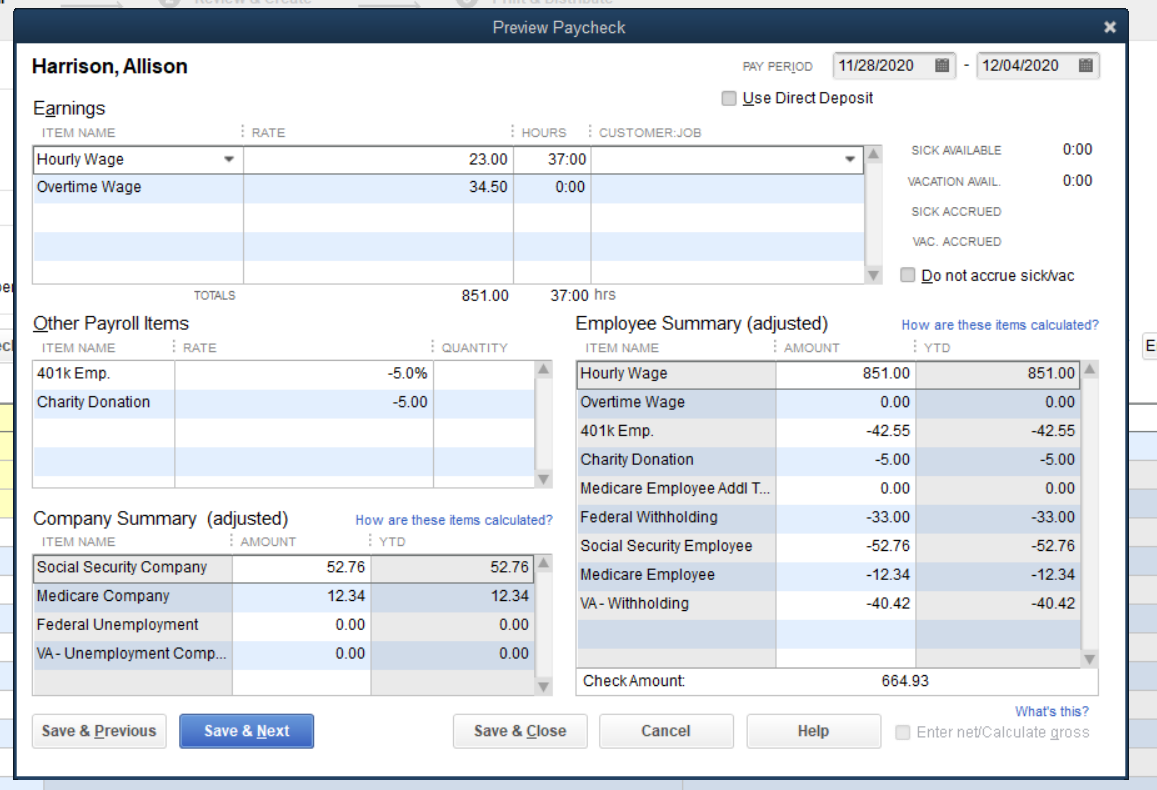Expand the Customer:Job dropdown for Hourly Wage
Image resolution: width=1157 pixels, height=790 pixels.
coord(850,159)
